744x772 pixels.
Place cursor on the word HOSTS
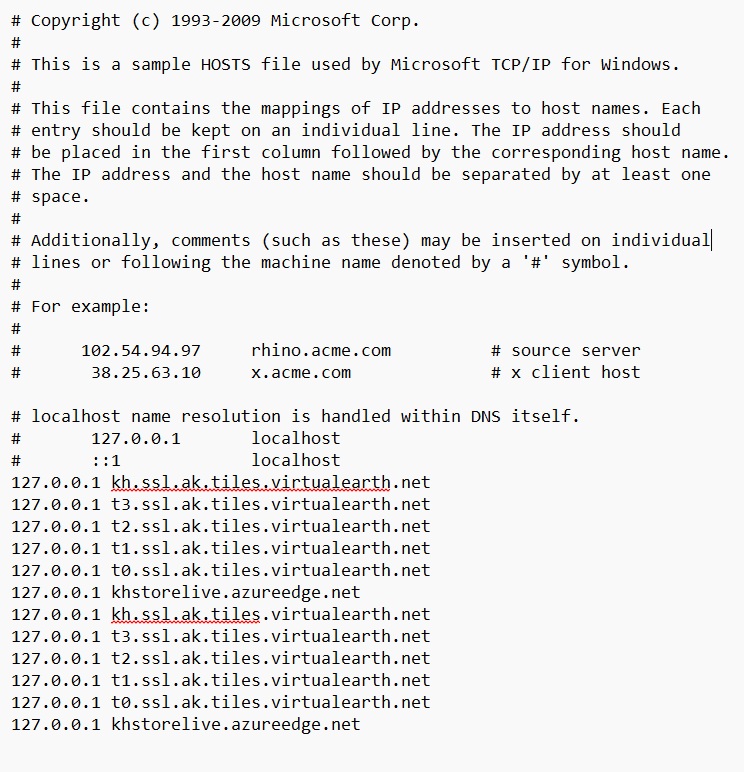(226, 64)
